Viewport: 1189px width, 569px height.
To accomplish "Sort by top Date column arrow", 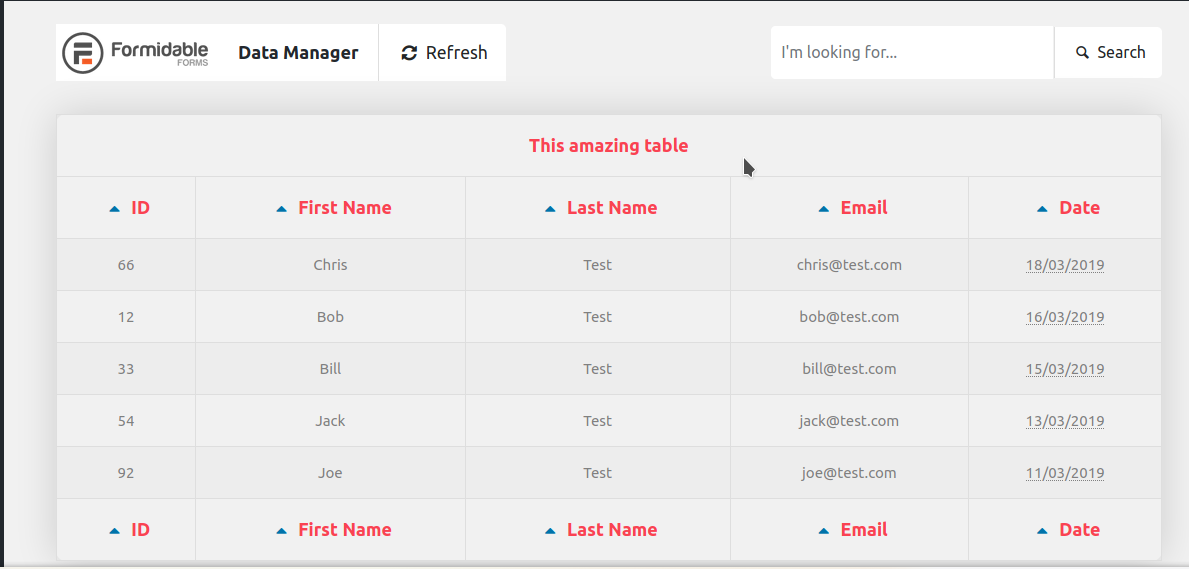I will pyautogui.click(x=1042, y=209).
